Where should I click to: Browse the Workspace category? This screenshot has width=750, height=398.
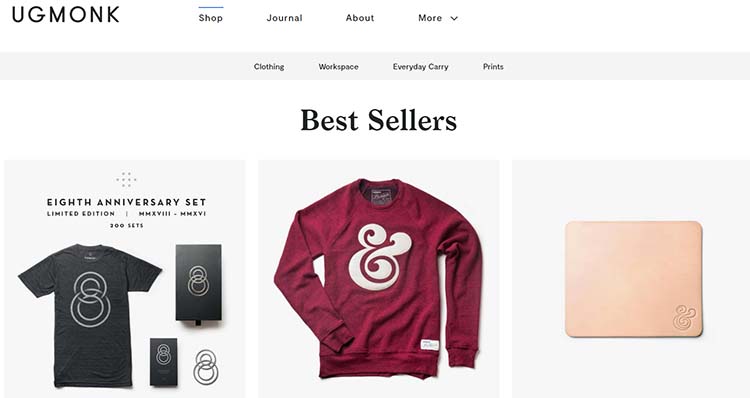(x=338, y=66)
